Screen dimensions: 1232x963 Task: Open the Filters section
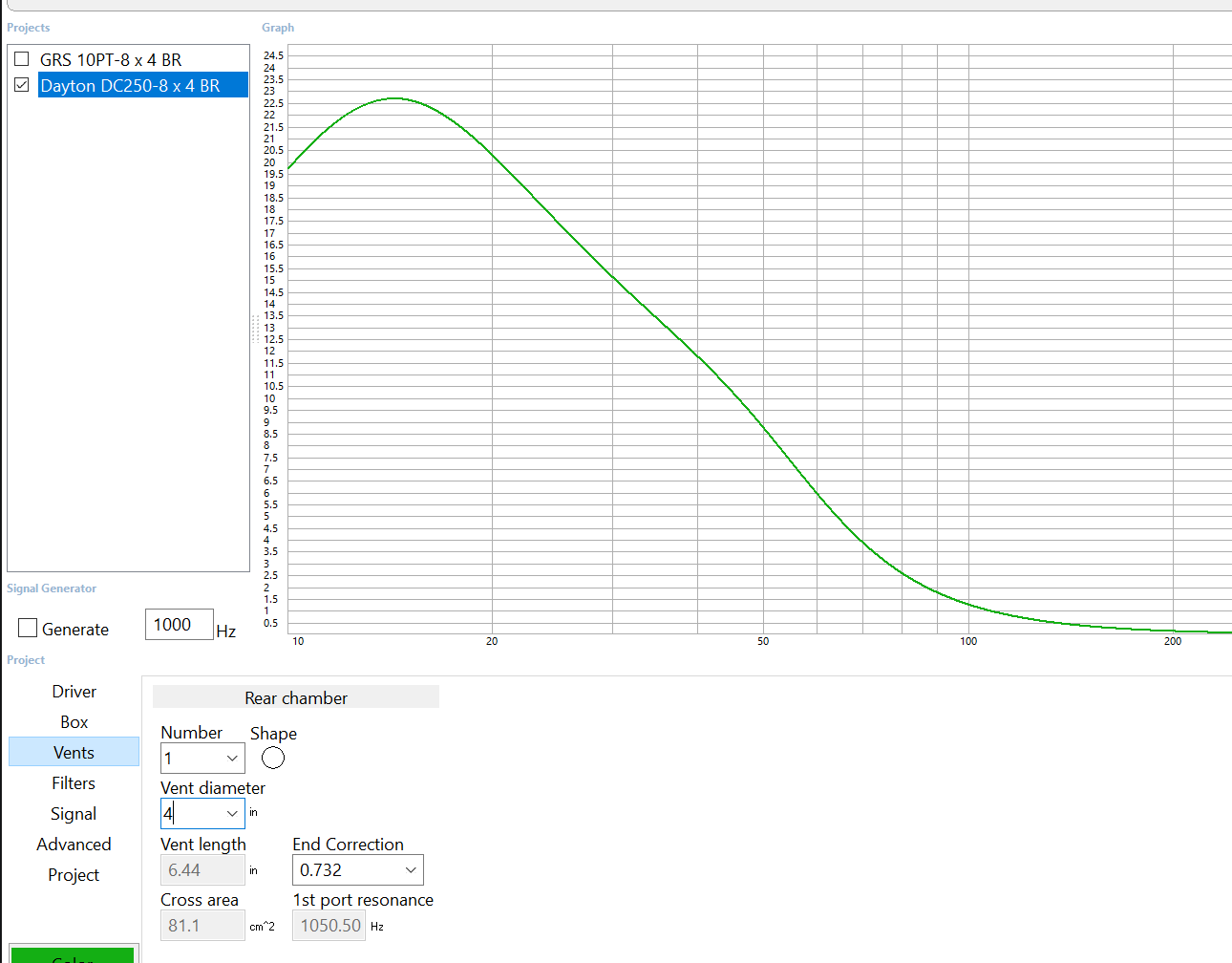tap(74, 782)
